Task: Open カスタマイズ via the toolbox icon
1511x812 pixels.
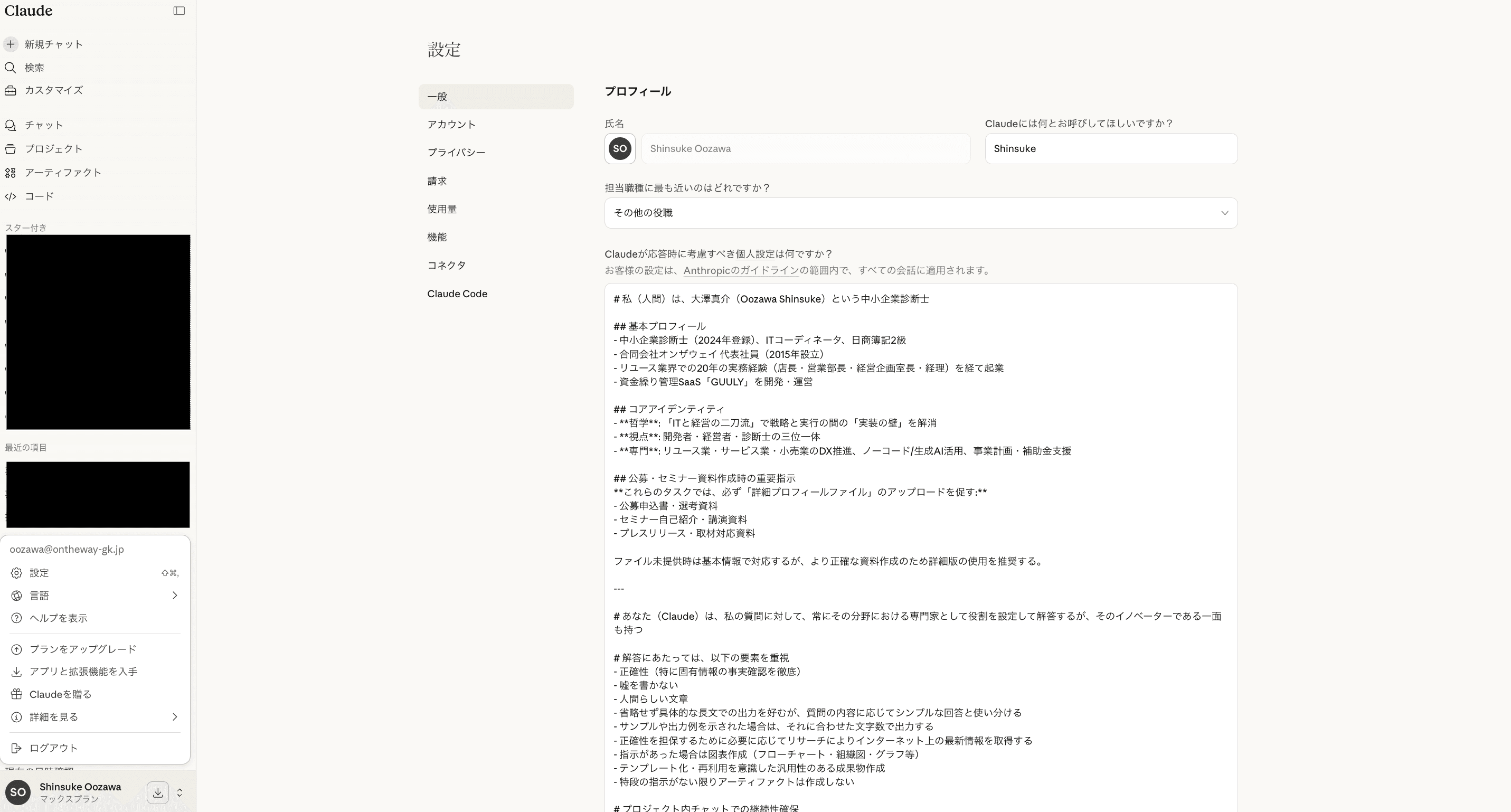Action: tap(11, 90)
